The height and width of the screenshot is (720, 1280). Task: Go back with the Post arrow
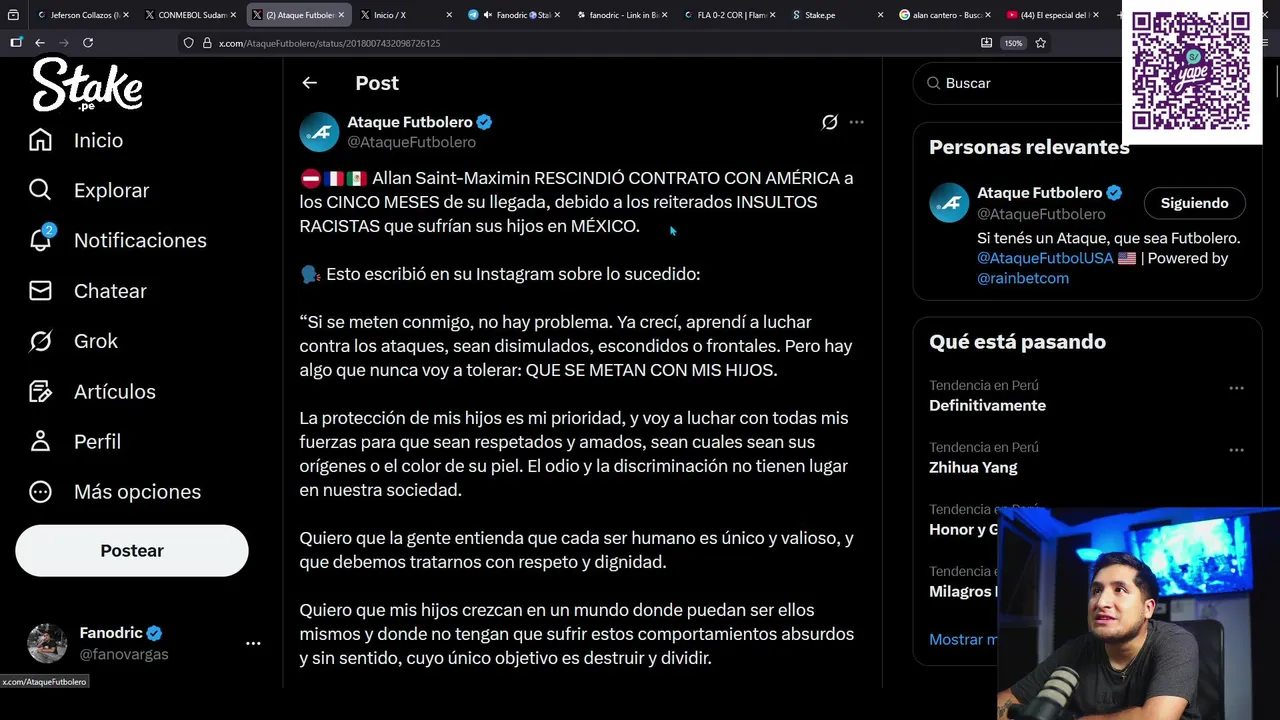click(x=309, y=83)
